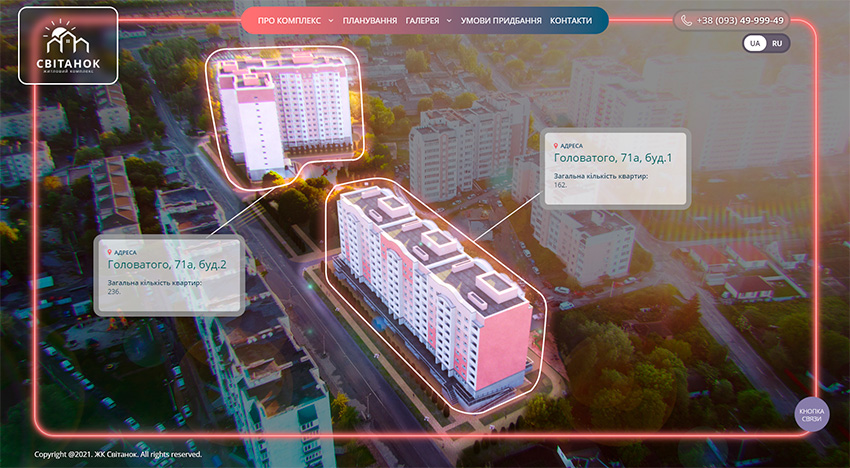This screenshot has width=850, height=468.
Task: Open УМОВИ ПРИДБАННЯ page
Action: 501,21
